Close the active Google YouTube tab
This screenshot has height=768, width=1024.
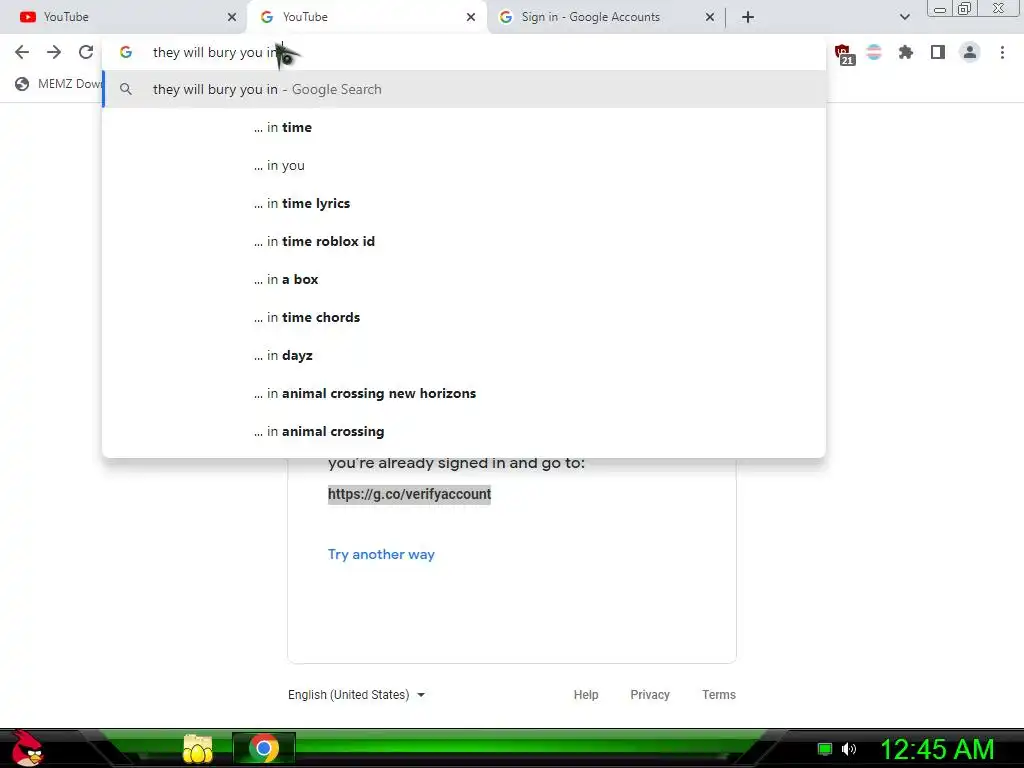pyautogui.click(x=471, y=17)
